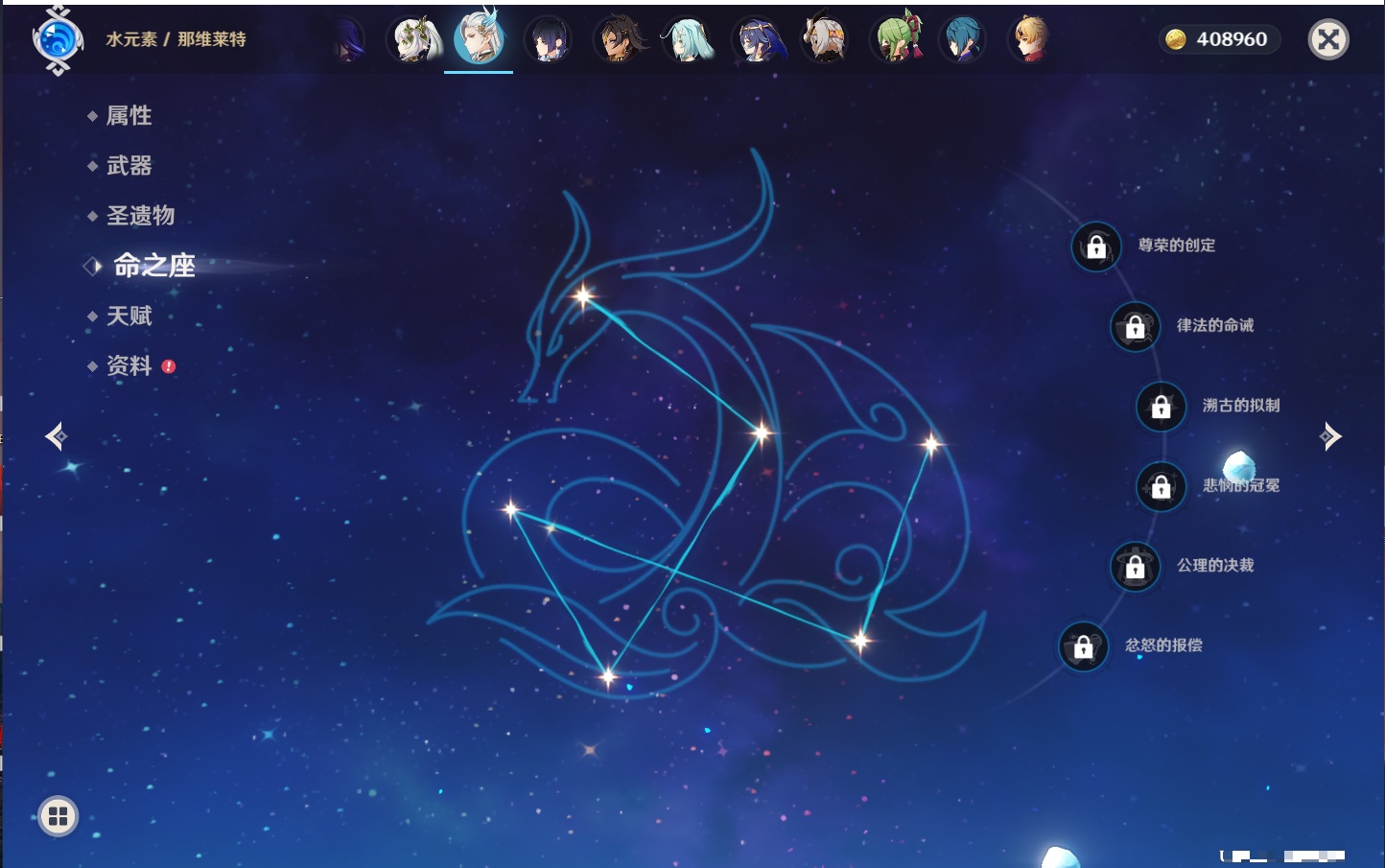Click the 公理的决裁 label
The width and height of the screenshot is (1385, 868).
[1215, 565]
